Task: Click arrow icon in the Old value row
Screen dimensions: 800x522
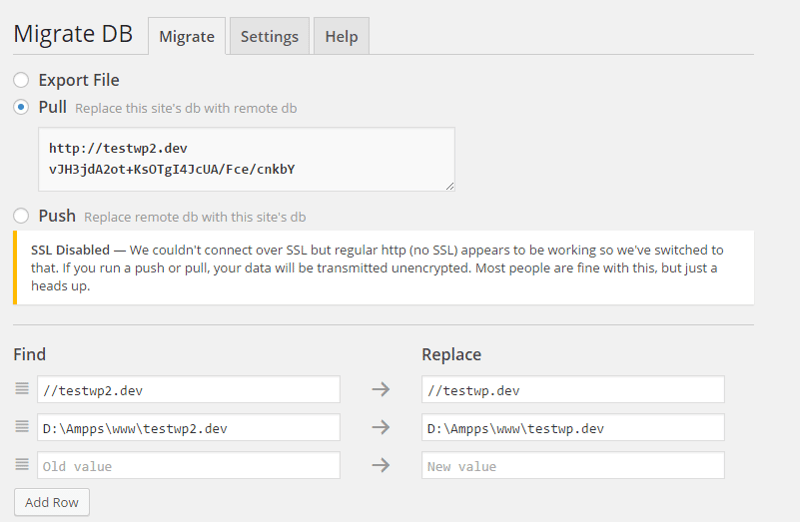Action: (381, 465)
